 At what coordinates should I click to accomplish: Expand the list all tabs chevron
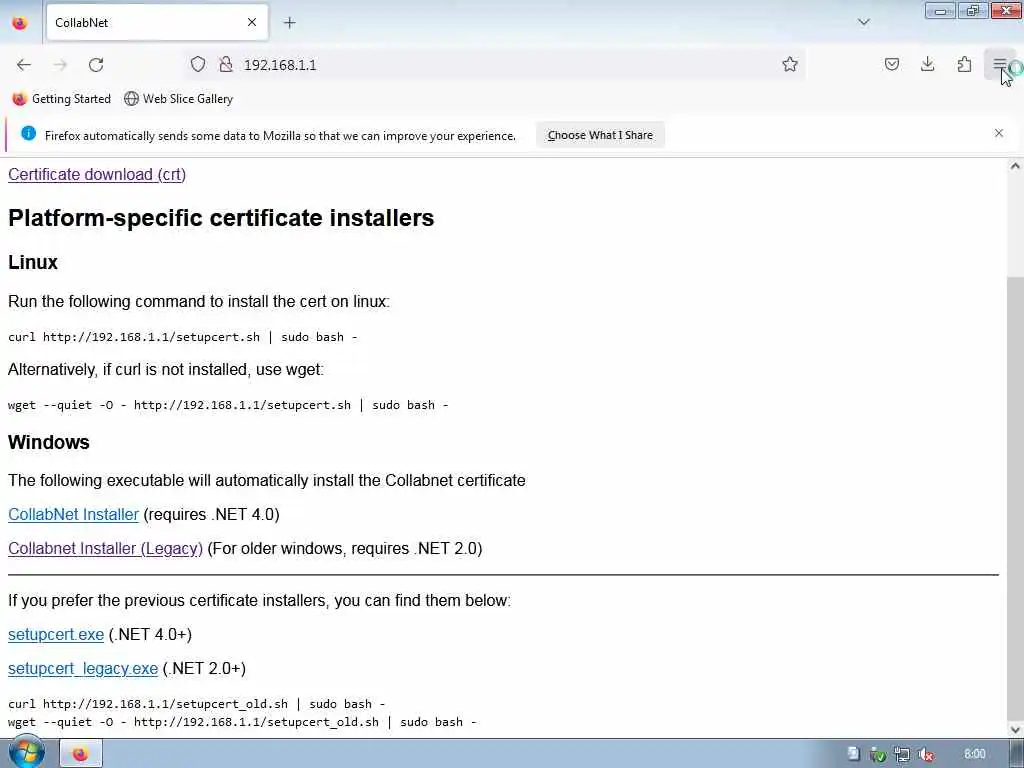pos(863,22)
